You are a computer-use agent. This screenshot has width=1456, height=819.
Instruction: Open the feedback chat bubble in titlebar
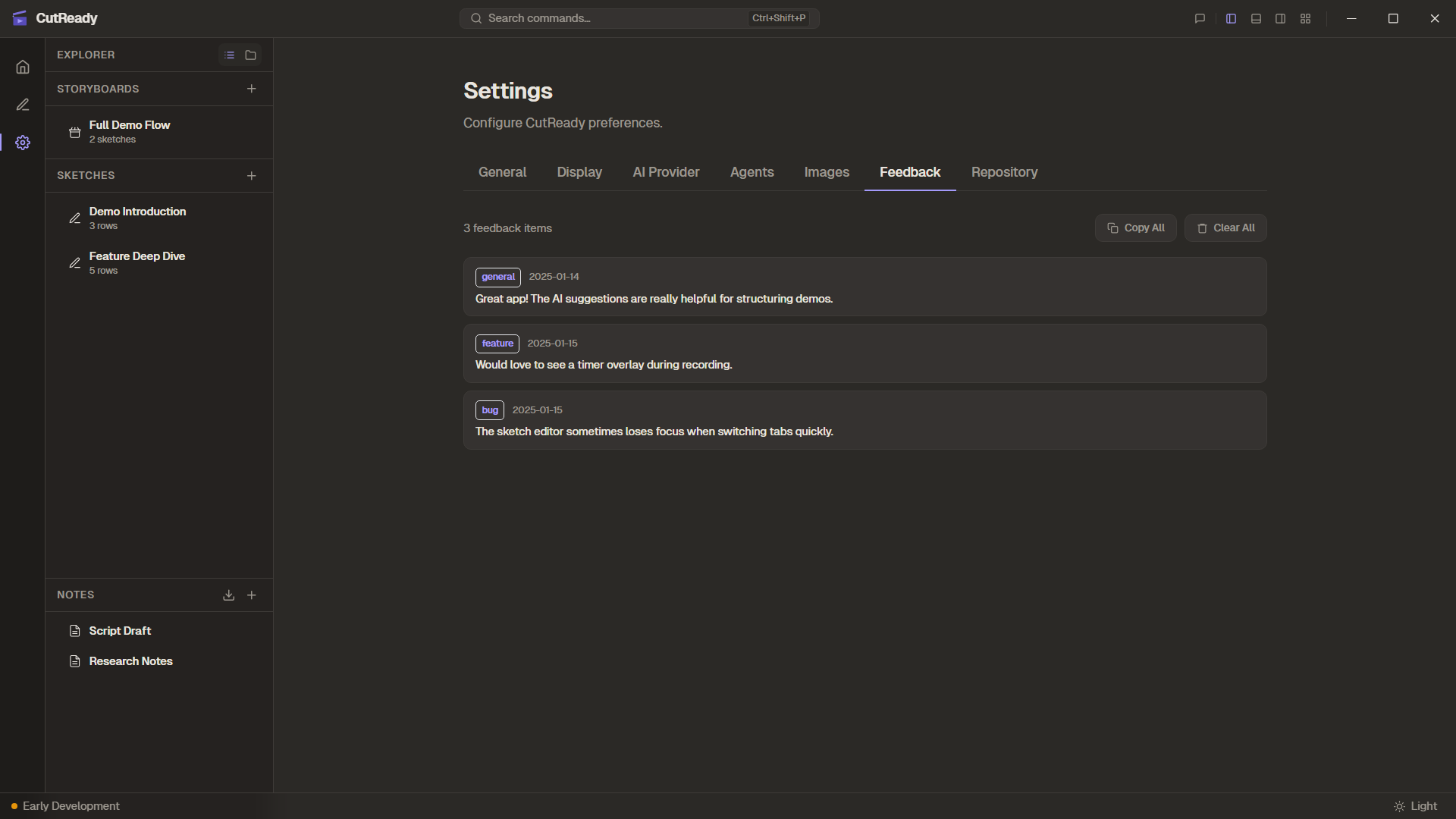click(x=1200, y=18)
